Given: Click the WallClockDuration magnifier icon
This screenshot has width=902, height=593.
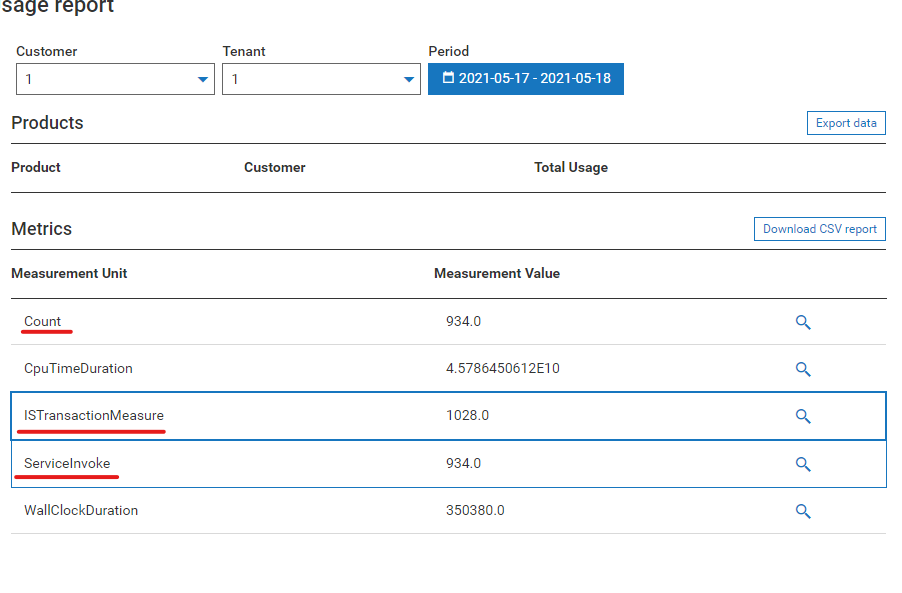Looking at the screenshot, I should 802,511.
